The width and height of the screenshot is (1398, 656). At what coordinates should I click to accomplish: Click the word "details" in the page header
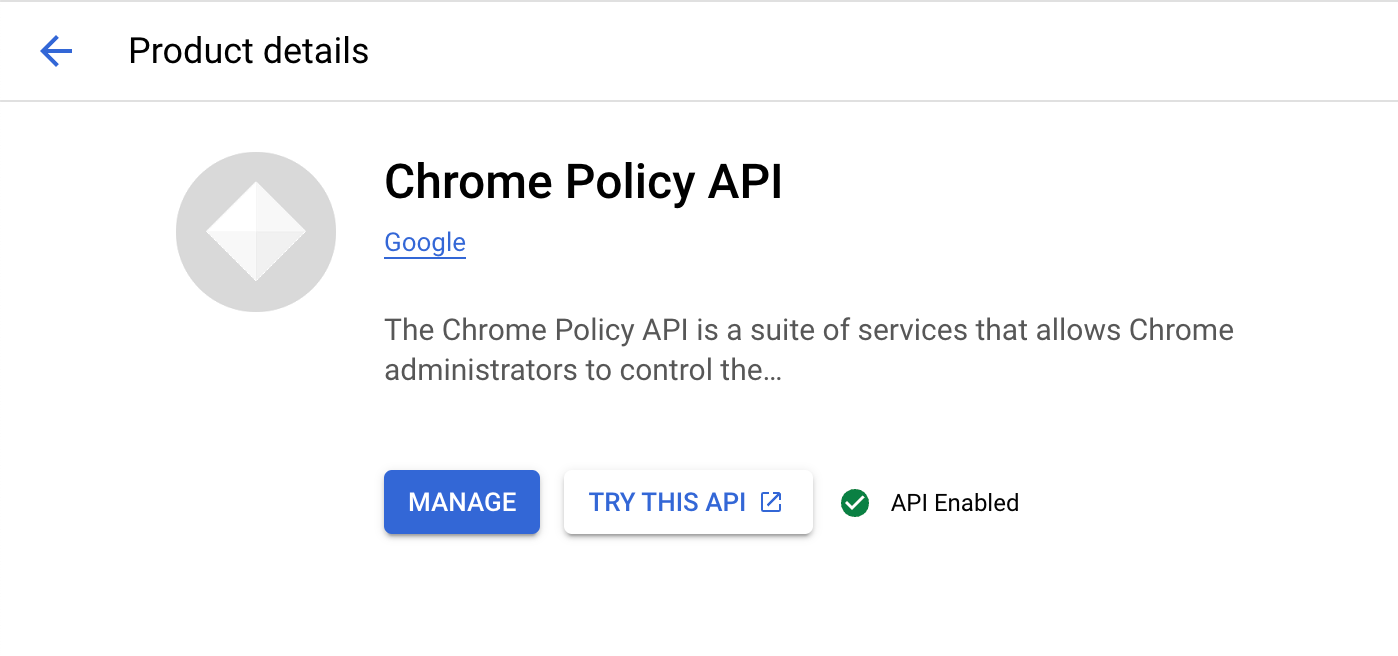(x=320, y=51)
